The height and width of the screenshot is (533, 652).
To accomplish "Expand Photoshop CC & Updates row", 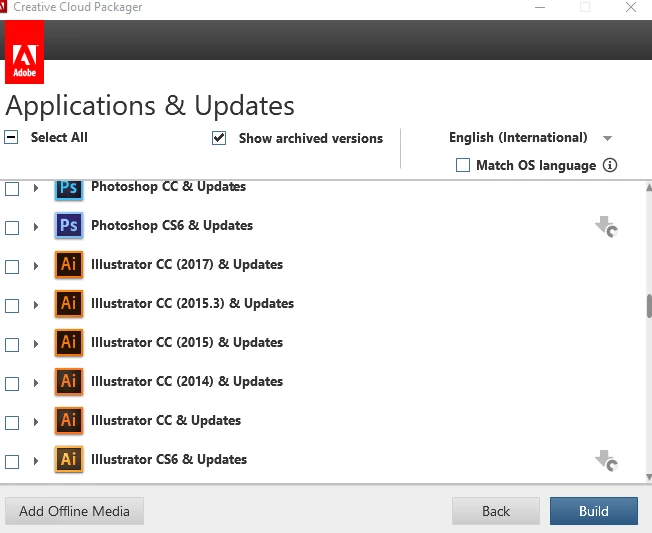I will (36, 188).
